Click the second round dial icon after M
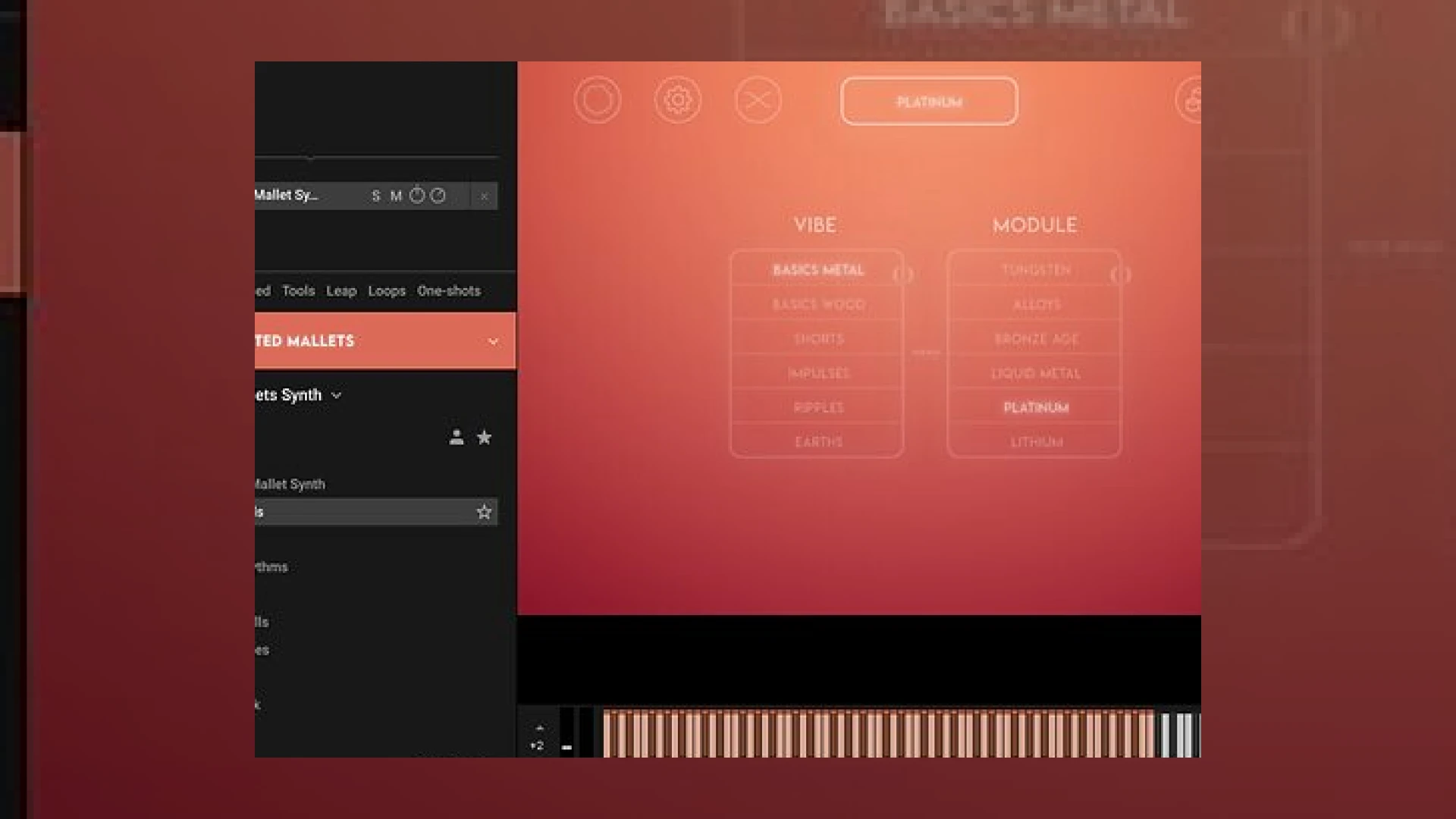This screenshot has height=819, width=1456. (x=438, y=196)
